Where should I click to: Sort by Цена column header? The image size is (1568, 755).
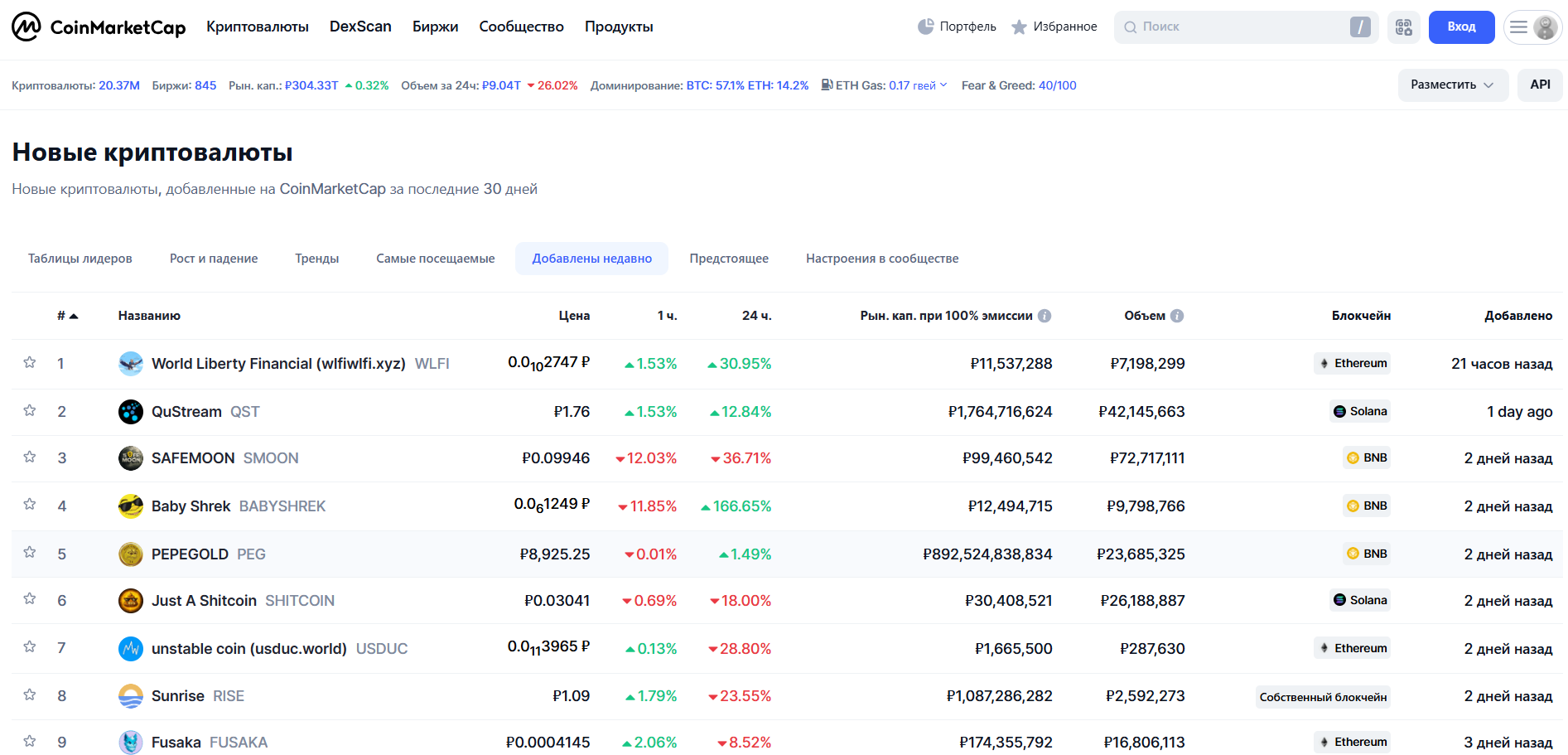[574, 316]
